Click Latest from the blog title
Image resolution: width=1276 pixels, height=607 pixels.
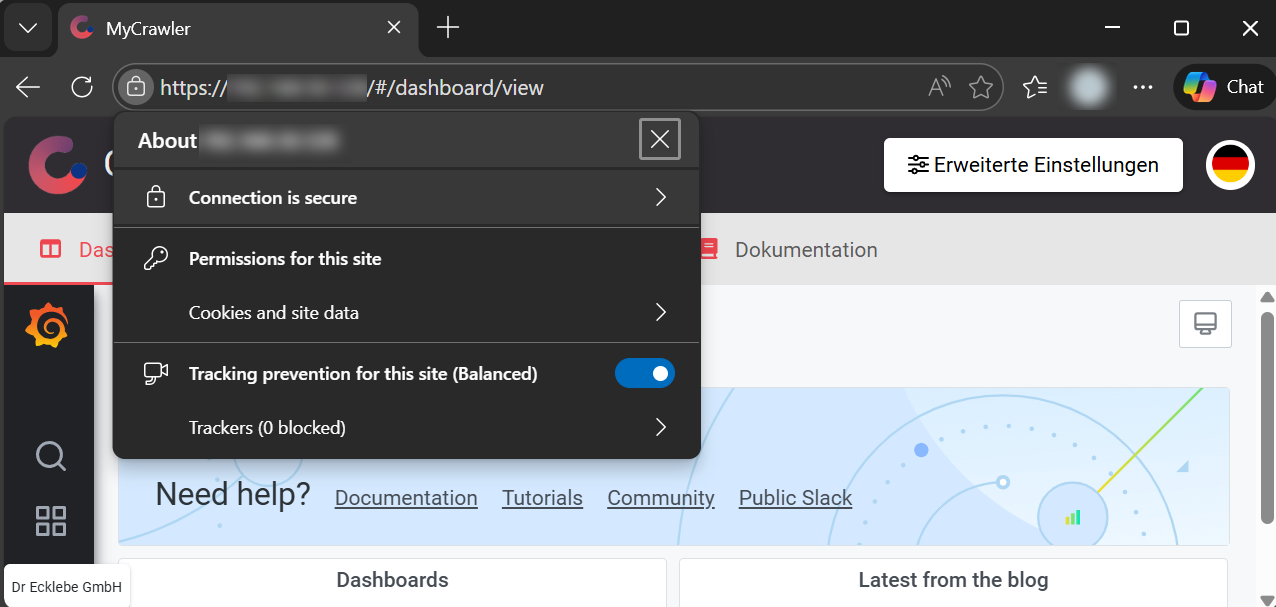point(953,580)
